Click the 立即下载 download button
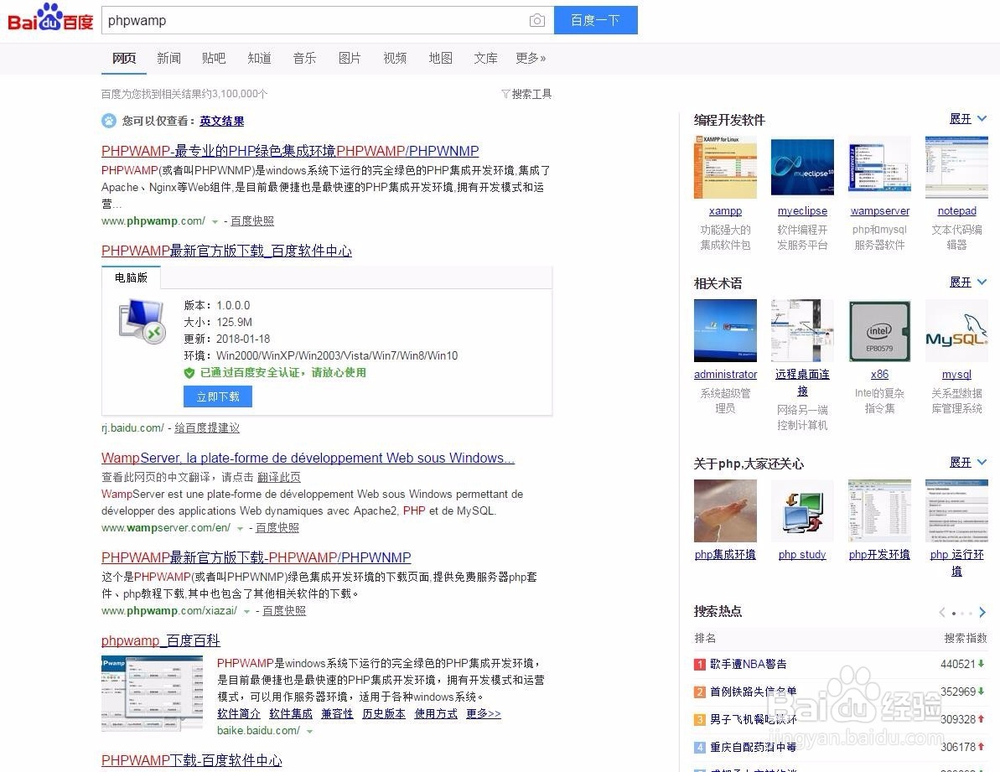The image size is (1000, 772). click(x=217, y=396)
